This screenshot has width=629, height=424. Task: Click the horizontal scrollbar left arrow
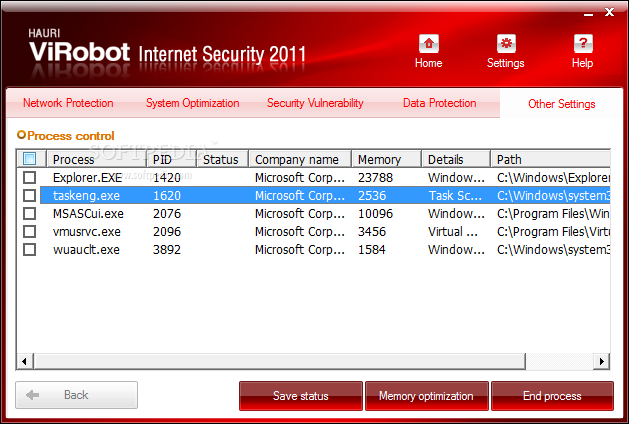pyautogui.click(x=25, y=361)
